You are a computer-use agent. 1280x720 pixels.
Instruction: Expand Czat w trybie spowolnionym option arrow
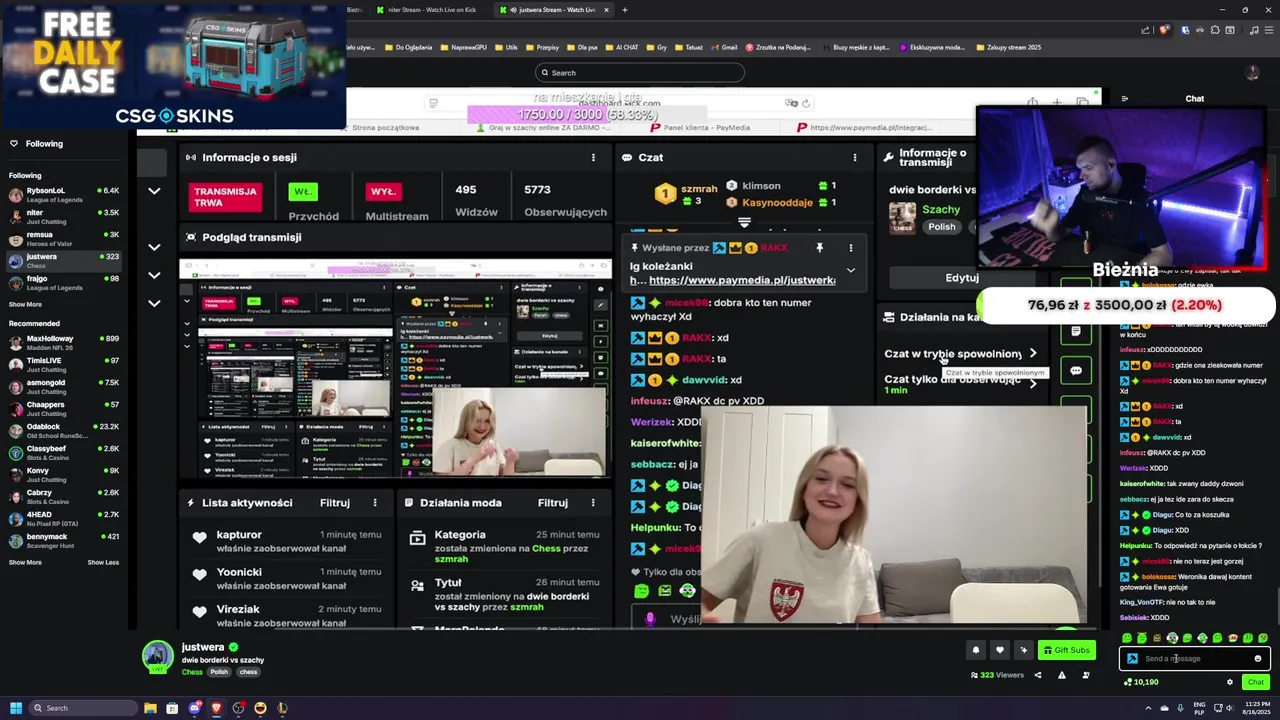[1033, 353]
